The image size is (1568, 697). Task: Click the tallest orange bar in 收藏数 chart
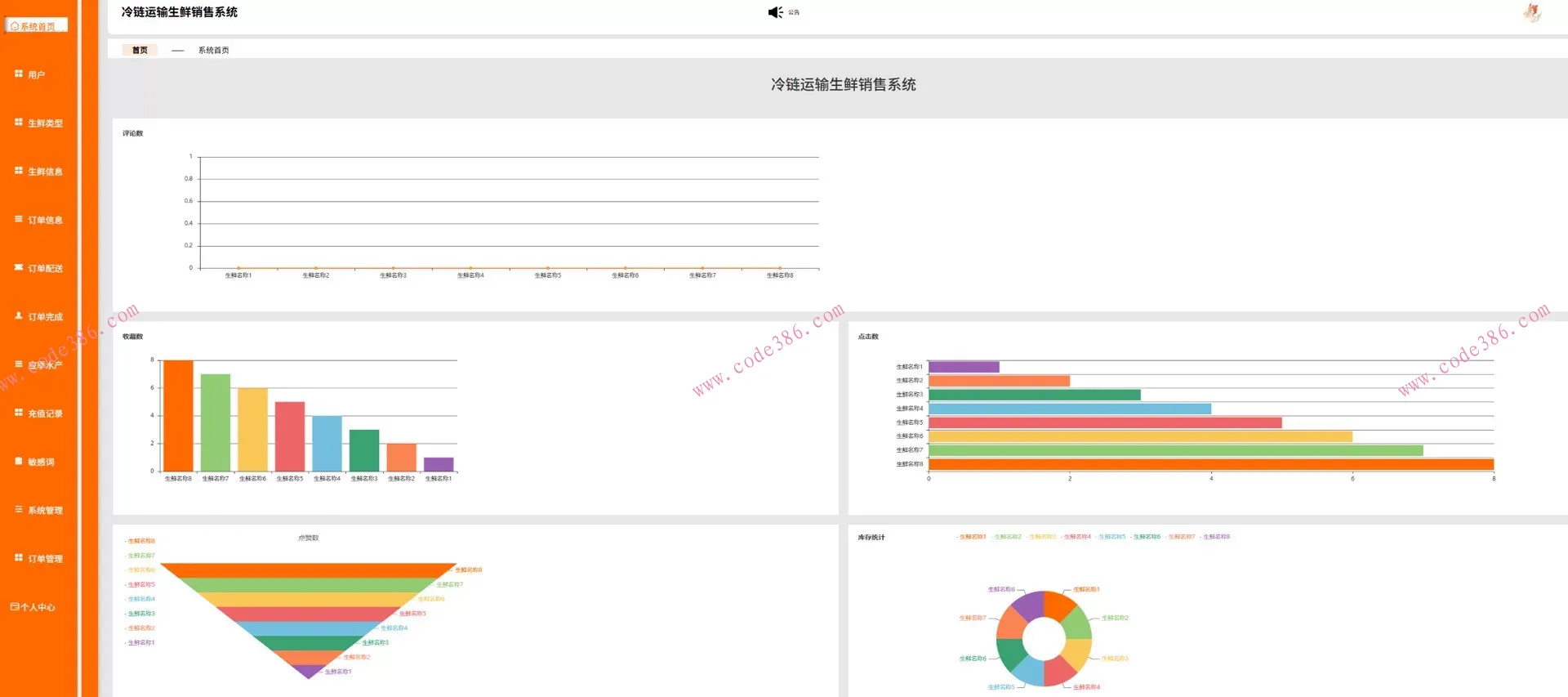(x=178, y=415)
